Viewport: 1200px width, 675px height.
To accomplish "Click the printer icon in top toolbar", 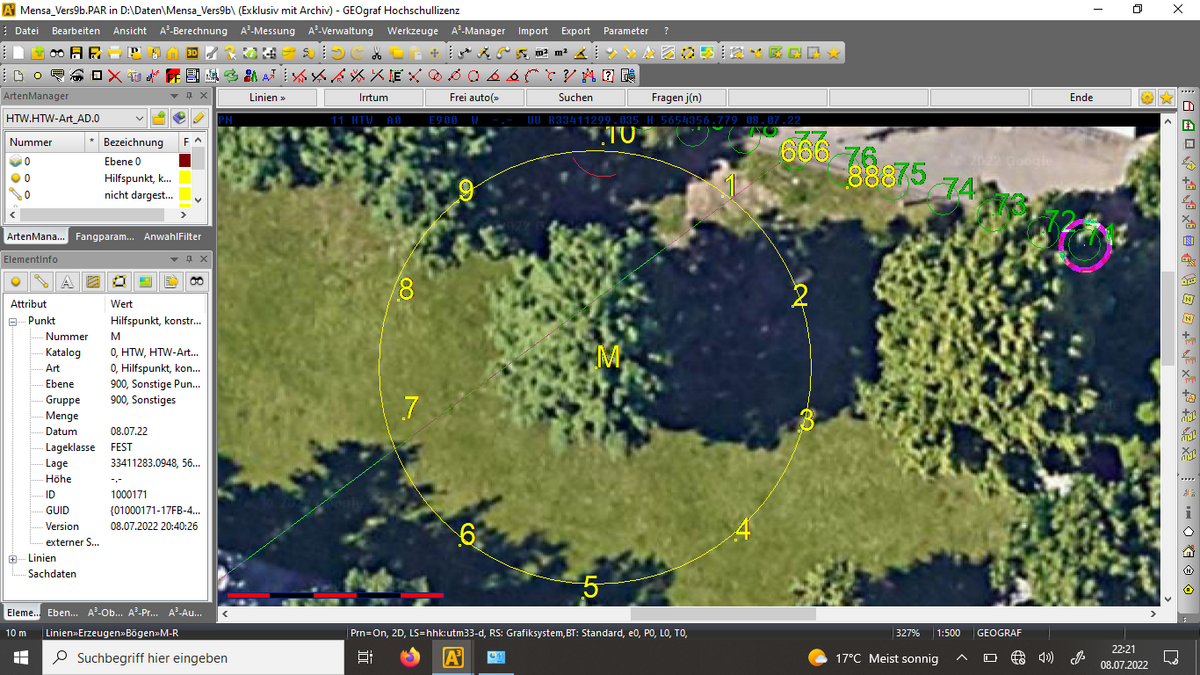I will click(115, 53).
